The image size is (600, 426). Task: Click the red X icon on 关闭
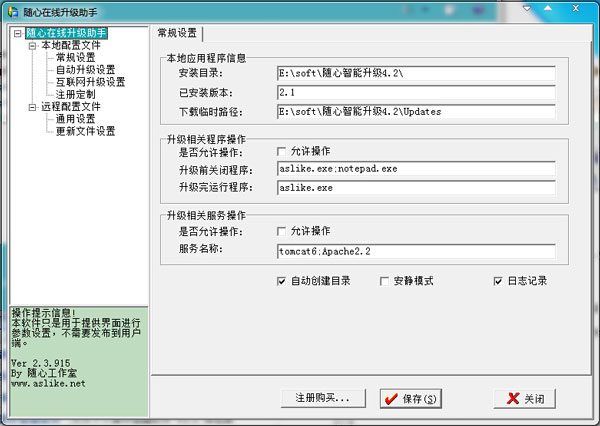515,399
